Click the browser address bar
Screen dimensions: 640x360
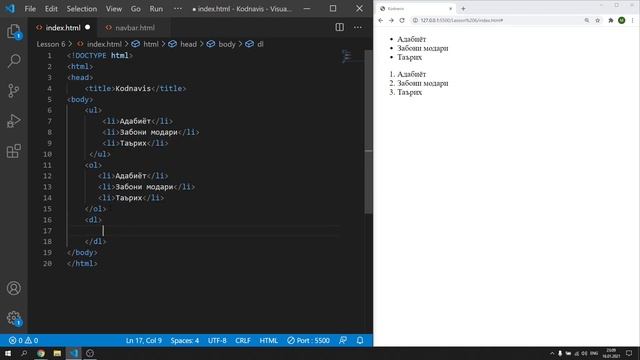499,20
